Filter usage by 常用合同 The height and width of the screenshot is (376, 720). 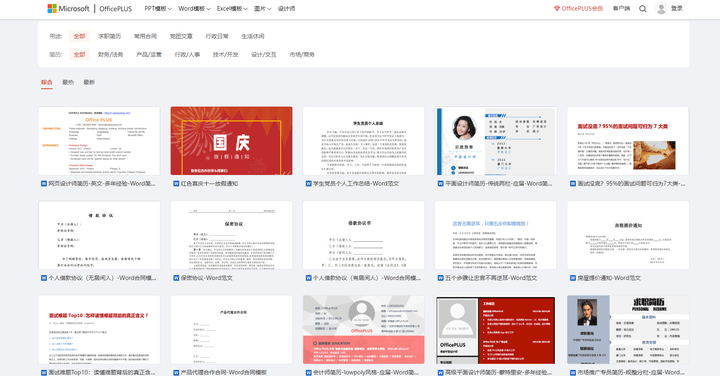point(145,36)
